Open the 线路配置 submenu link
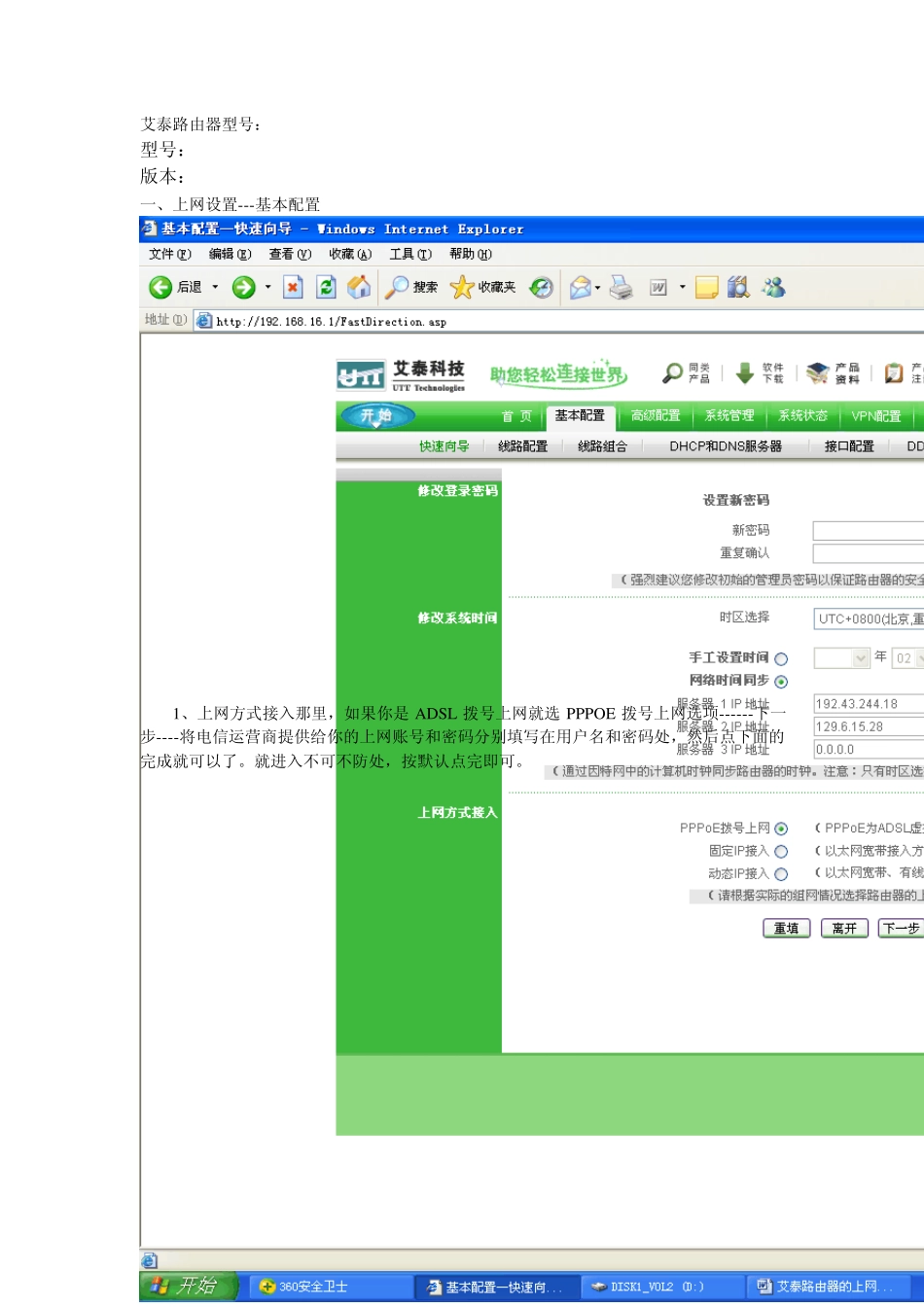The height and width of the screenshot is (1307, 924). click(523, 446)
